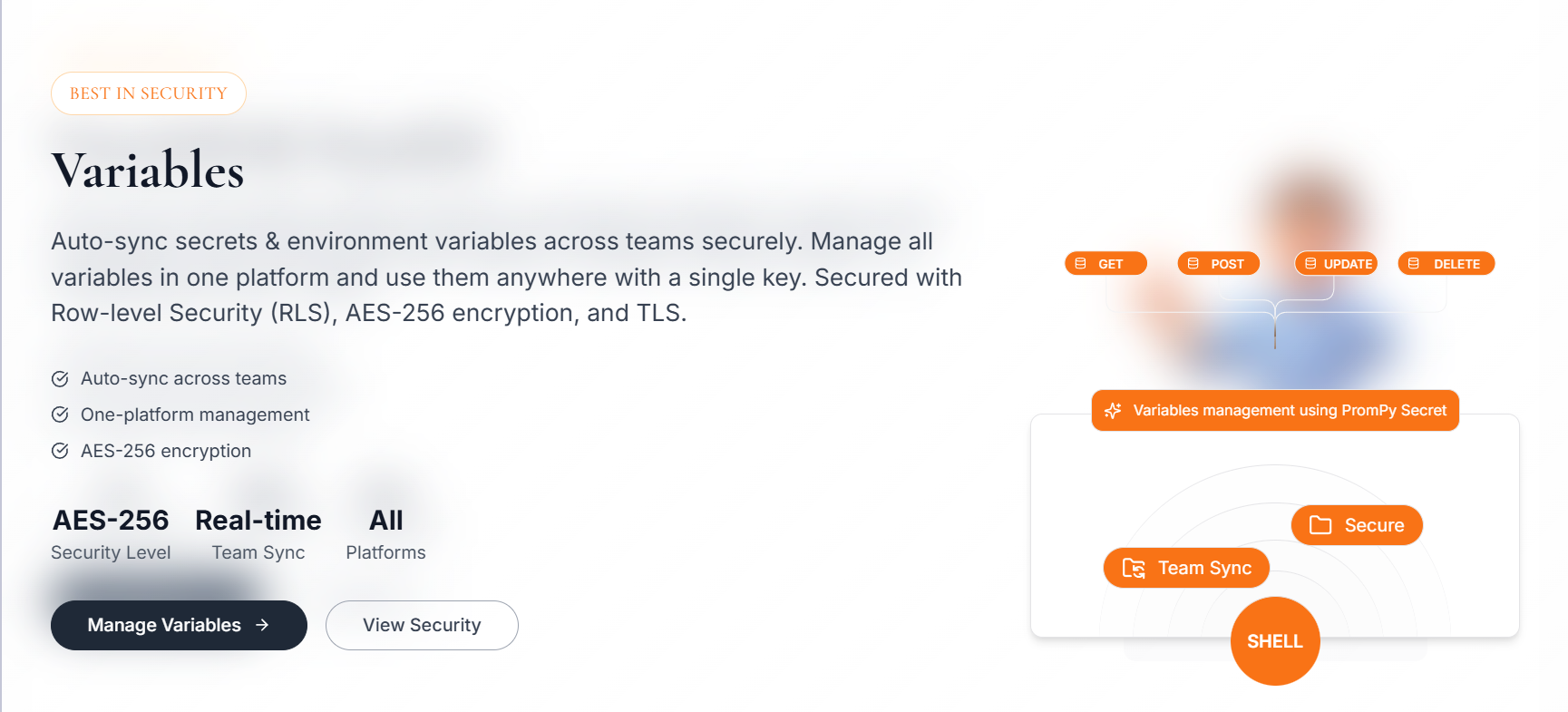This screenshot has width=1568, height=712.
Task: Open View Security
Action: [x=421, y=625]
